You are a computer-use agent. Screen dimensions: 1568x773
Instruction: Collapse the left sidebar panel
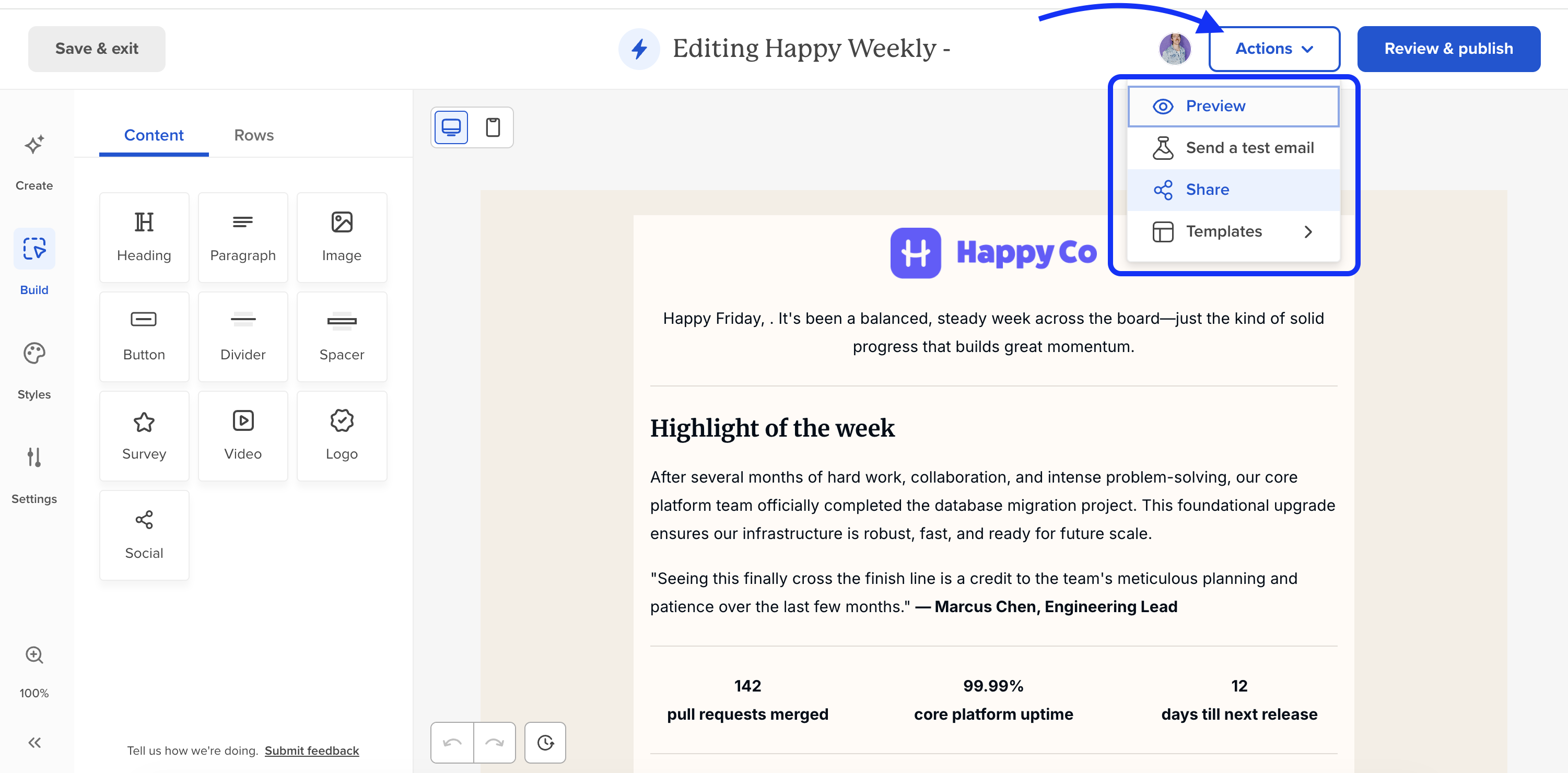(34, 743)
